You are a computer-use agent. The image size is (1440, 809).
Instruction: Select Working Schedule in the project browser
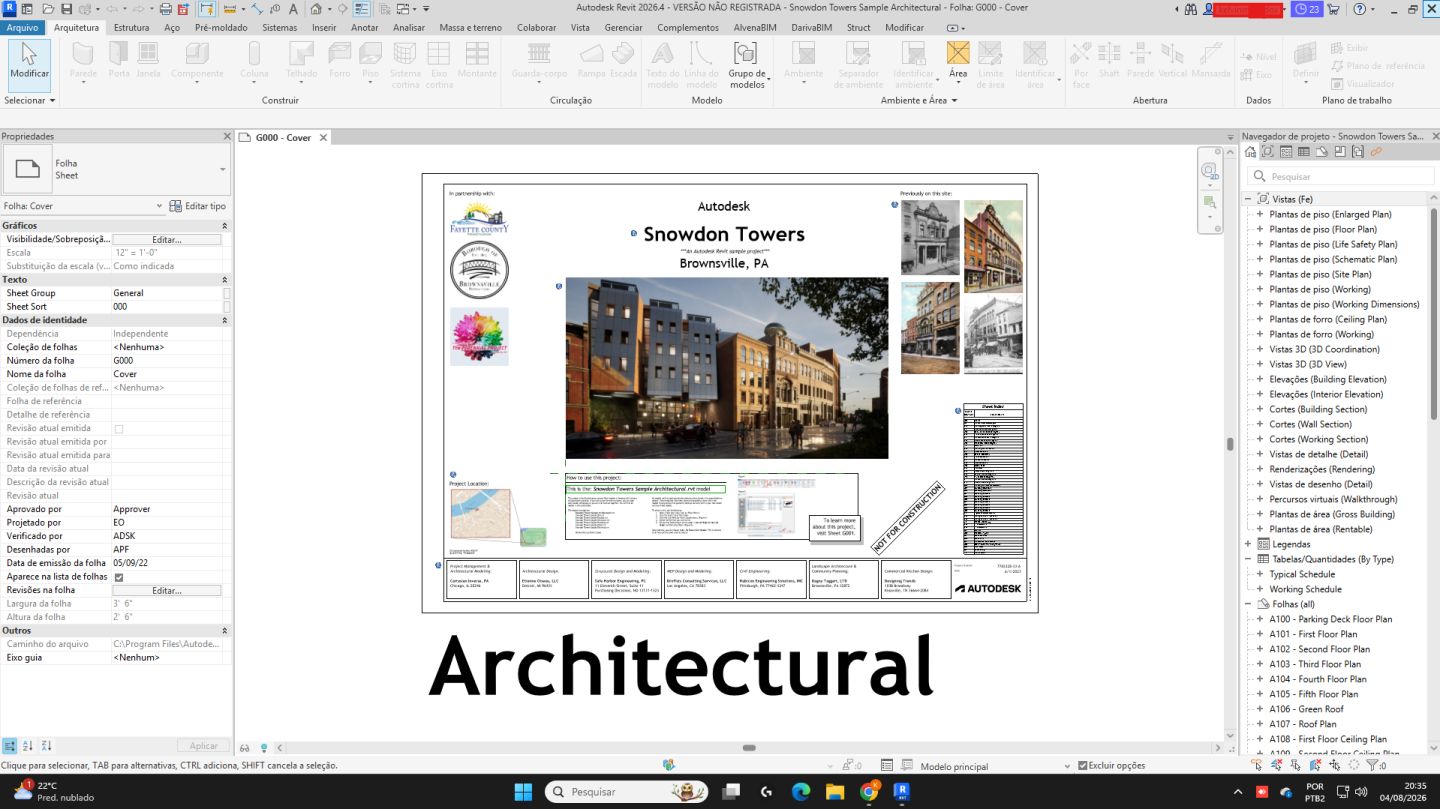pyautogui.click(x=1305, y=589)
